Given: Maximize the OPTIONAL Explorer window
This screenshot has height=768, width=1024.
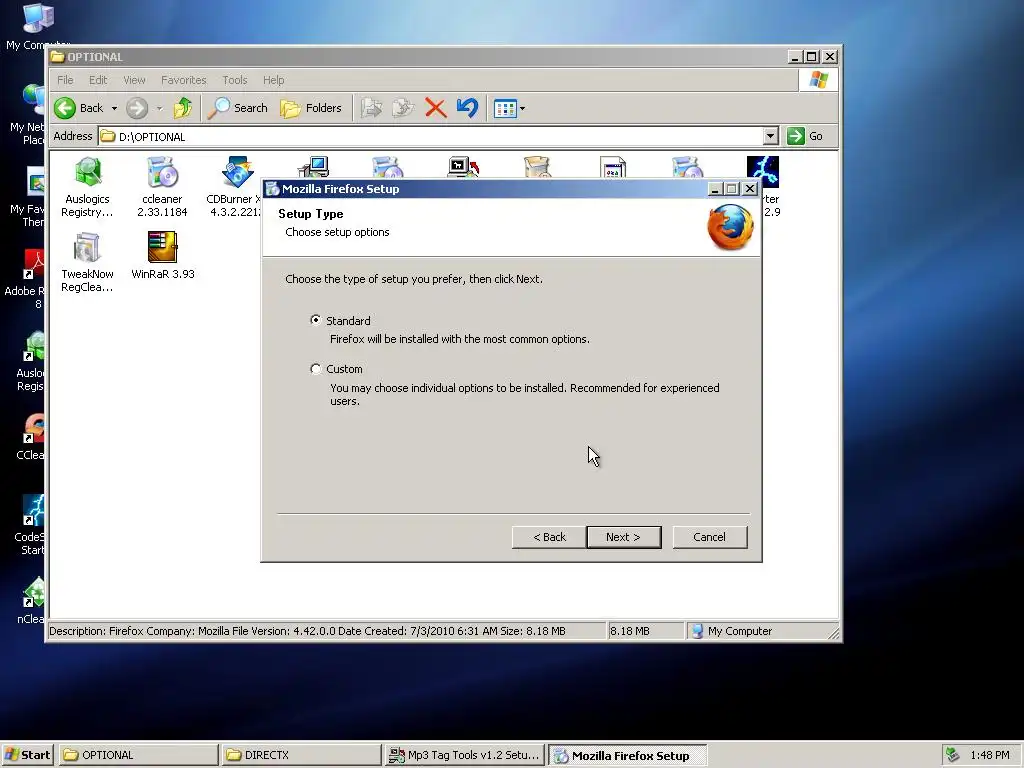Looking at the screenshot, I should point(812,57).
